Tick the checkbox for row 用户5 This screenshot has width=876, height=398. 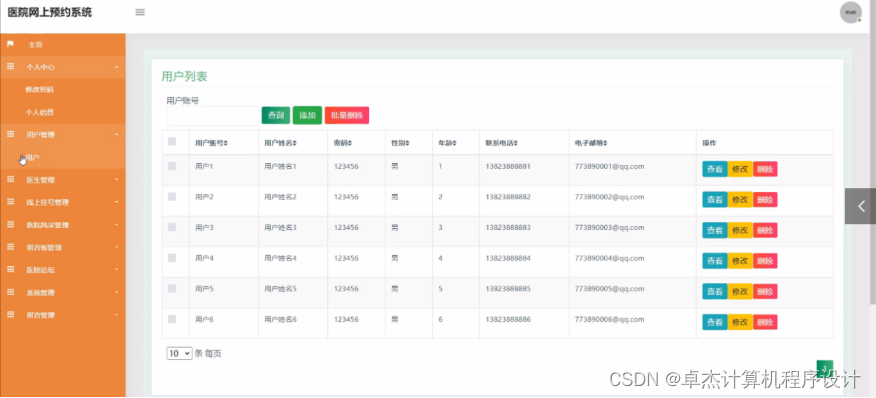point(172,288)
